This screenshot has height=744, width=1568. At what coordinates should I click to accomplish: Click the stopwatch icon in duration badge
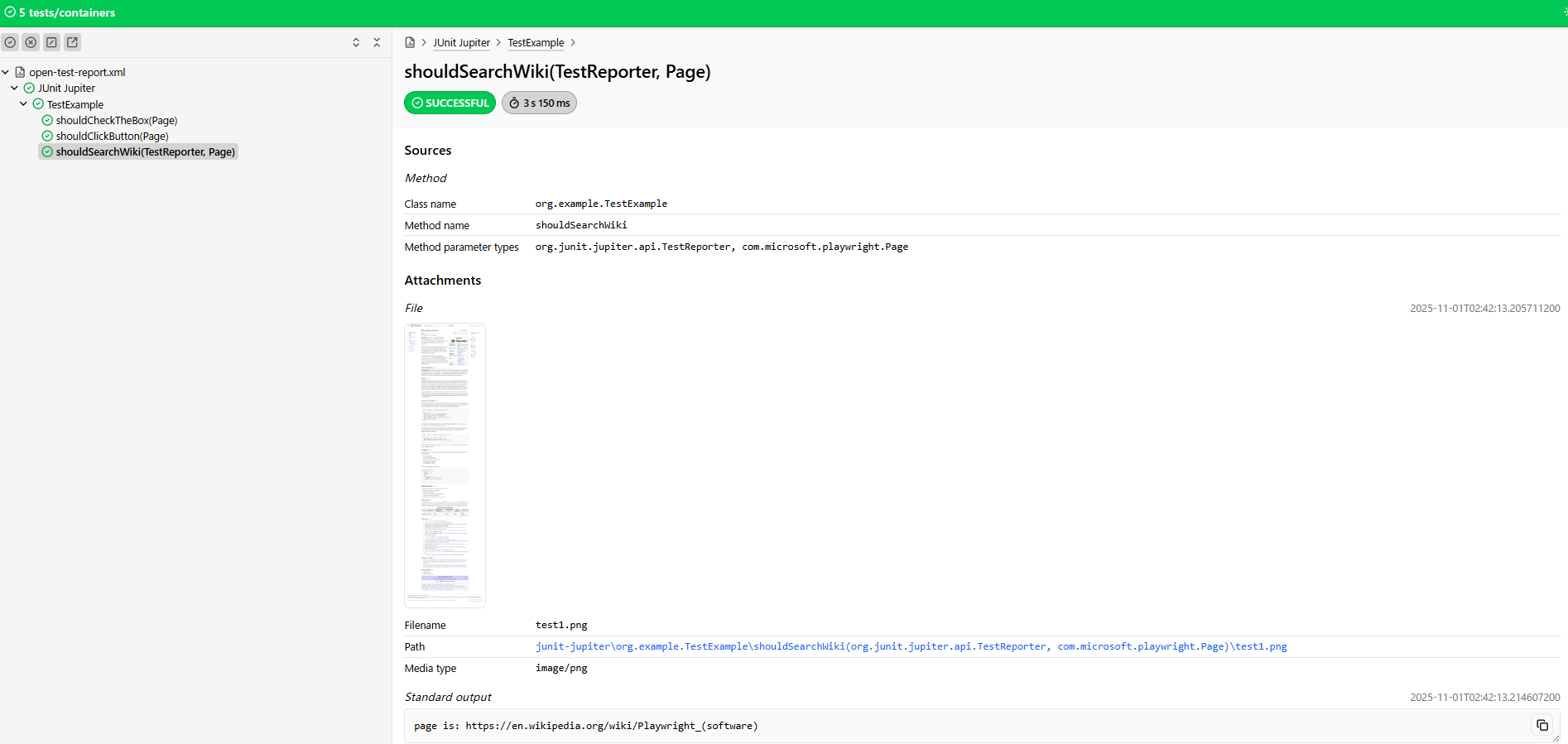514,103
